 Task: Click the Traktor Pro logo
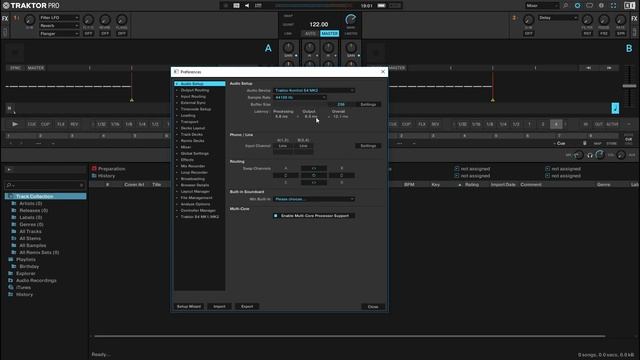tap(31, 6)
